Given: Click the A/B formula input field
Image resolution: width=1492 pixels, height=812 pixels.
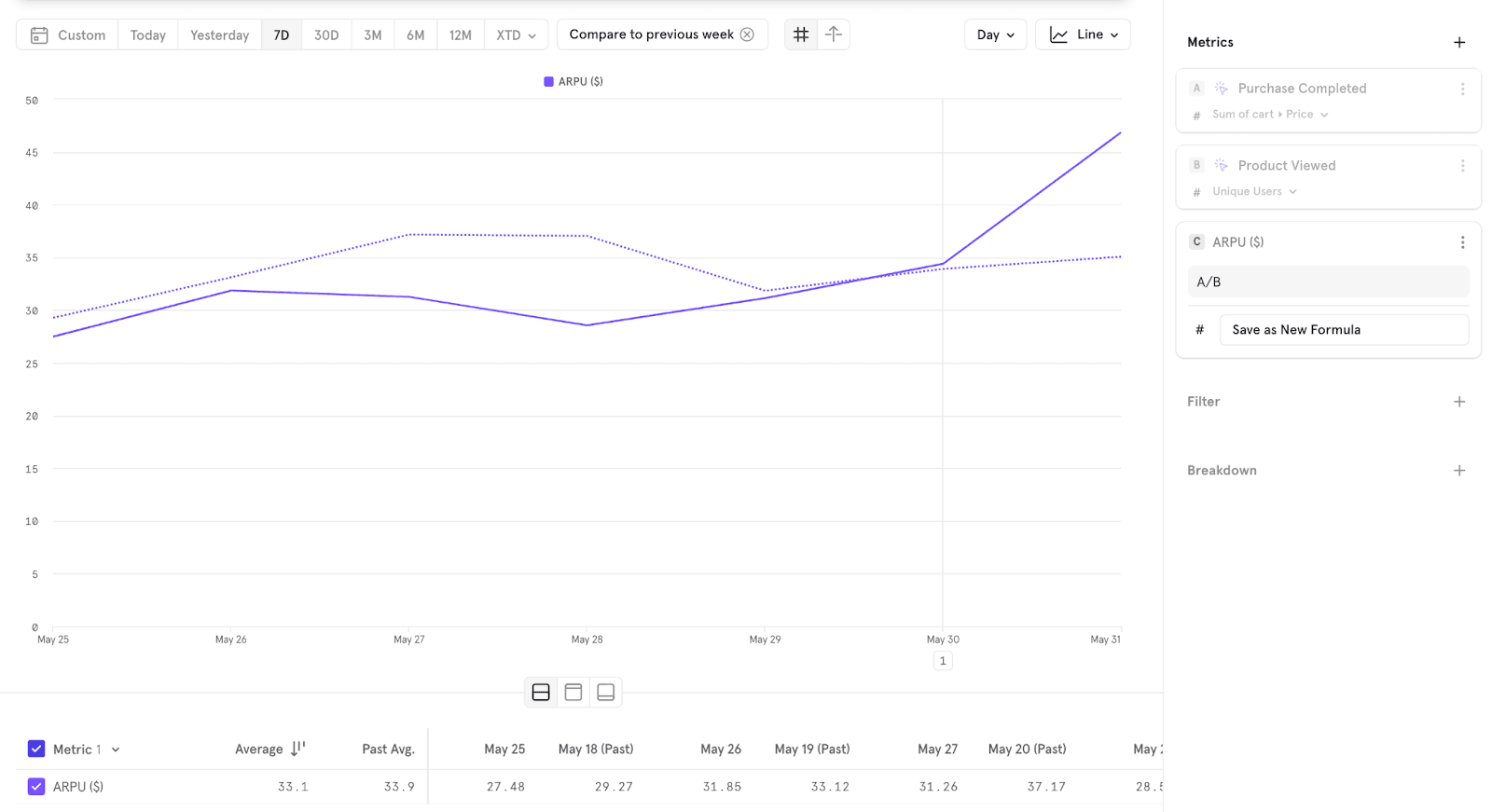Looking at the screenshot, I should tap(1328, 282).
